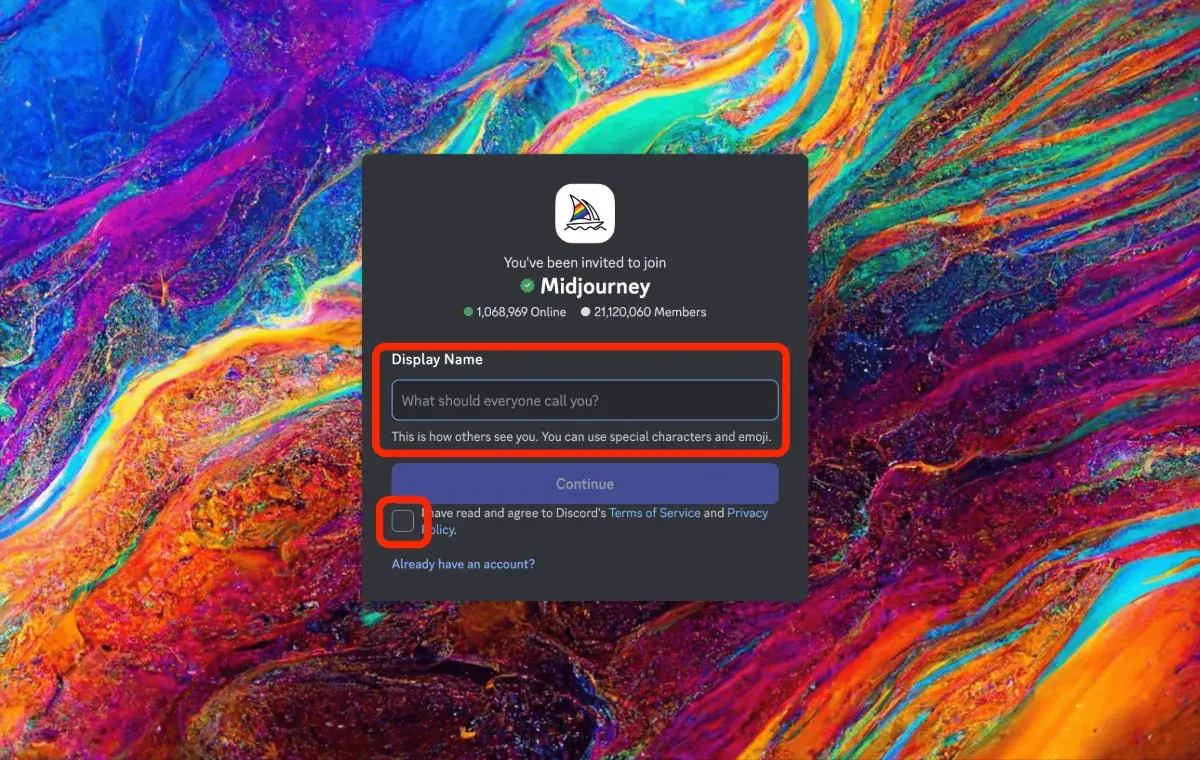This screenshot has width=1200, height=760.
Task: Click the helper text about special characters
Action: [581, 437]
